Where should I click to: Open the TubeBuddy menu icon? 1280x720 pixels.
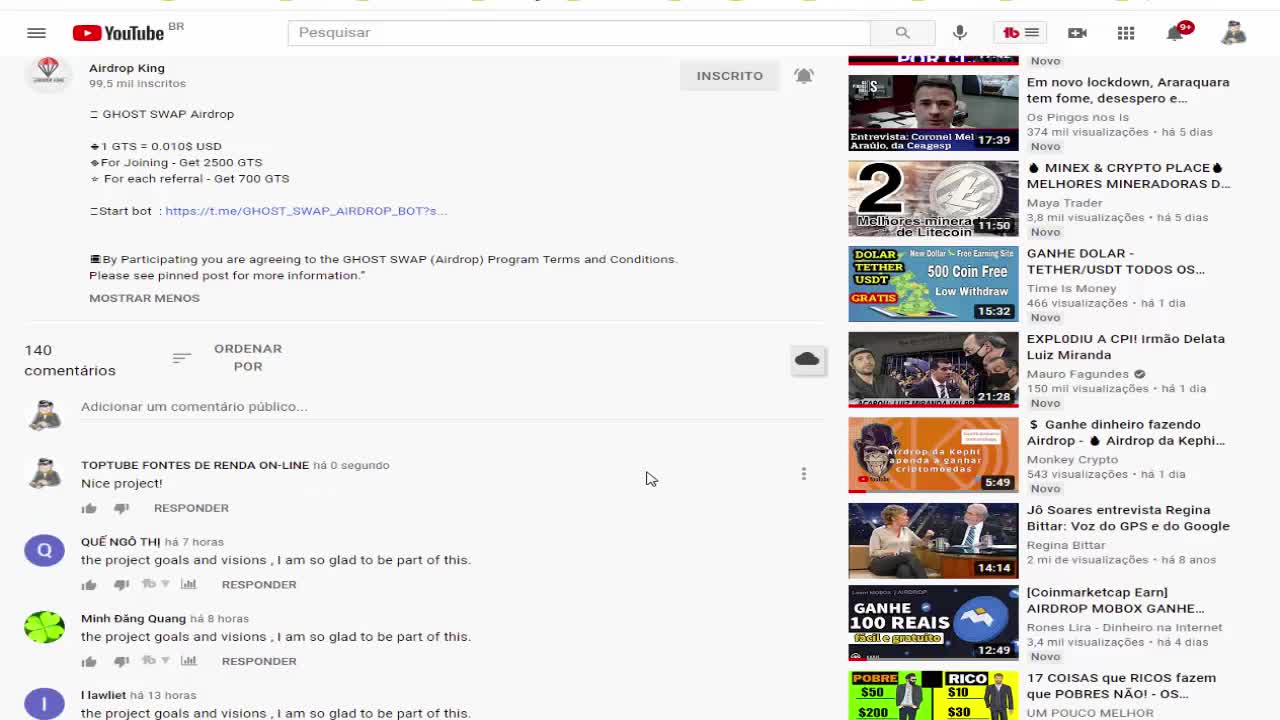(1021, 33)
